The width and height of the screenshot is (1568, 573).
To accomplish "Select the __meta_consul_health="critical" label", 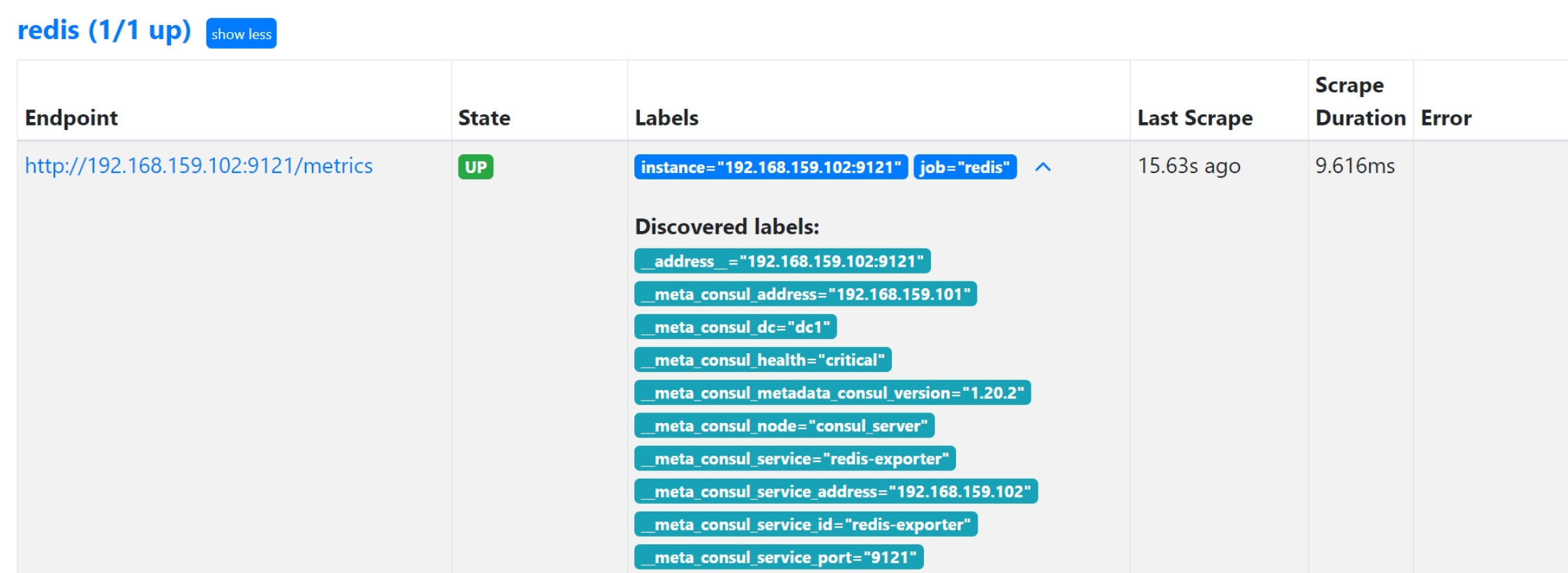I will 763,359.
